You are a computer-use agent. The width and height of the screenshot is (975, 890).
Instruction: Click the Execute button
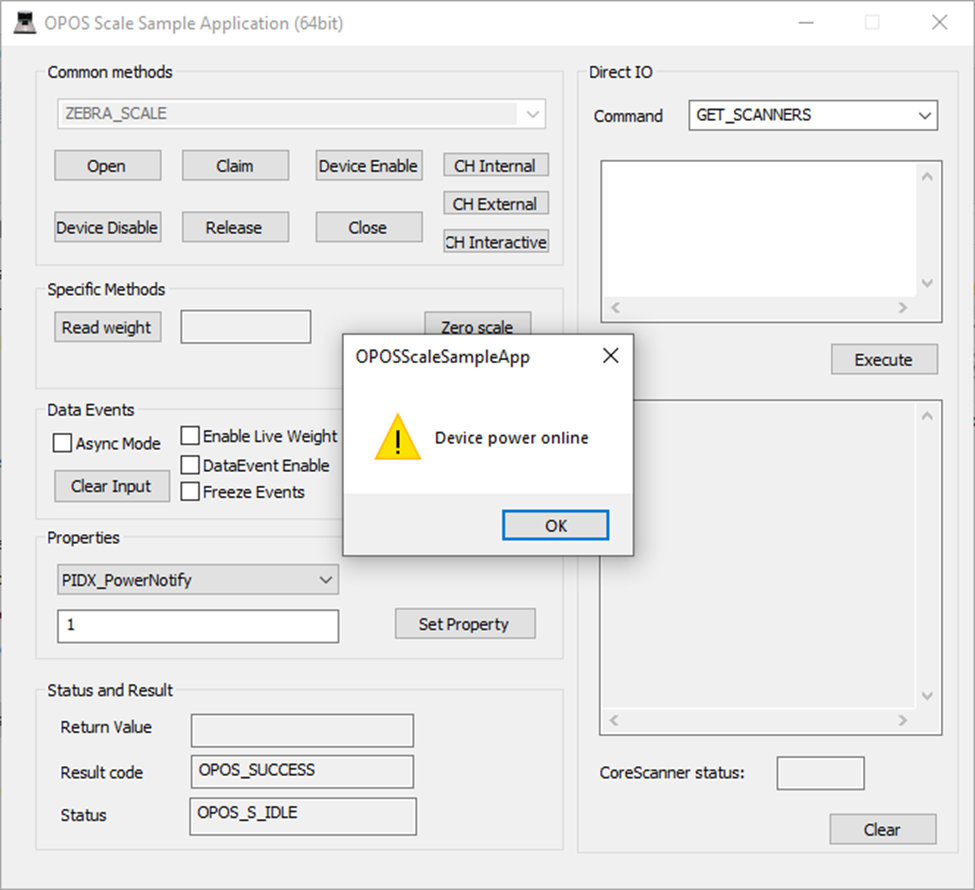point(884,359)
